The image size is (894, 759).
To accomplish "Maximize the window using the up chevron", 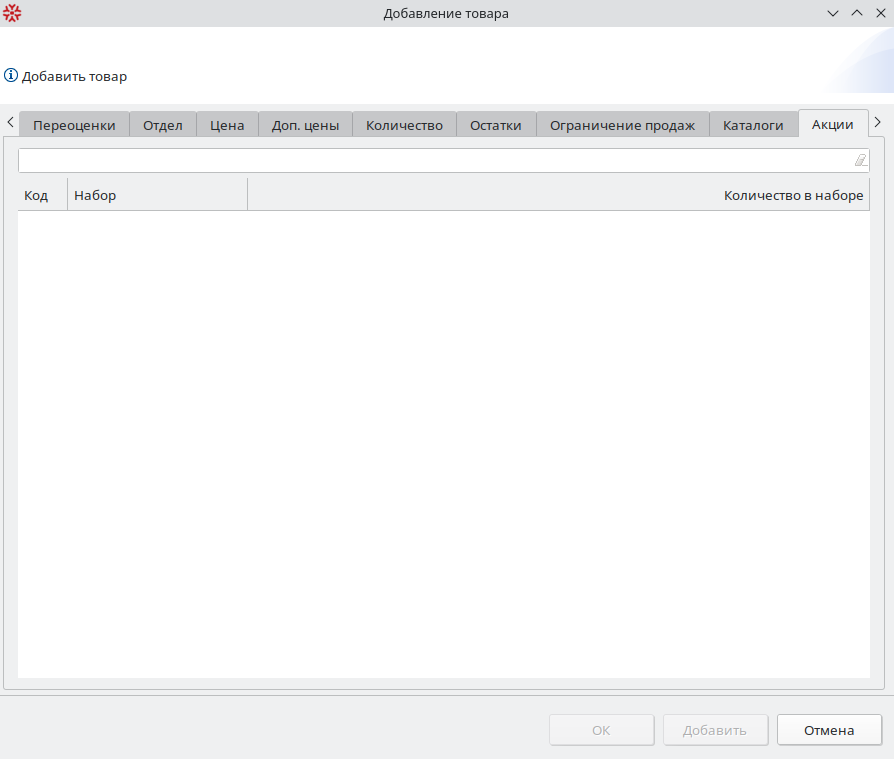I will (x=856, y=13).
